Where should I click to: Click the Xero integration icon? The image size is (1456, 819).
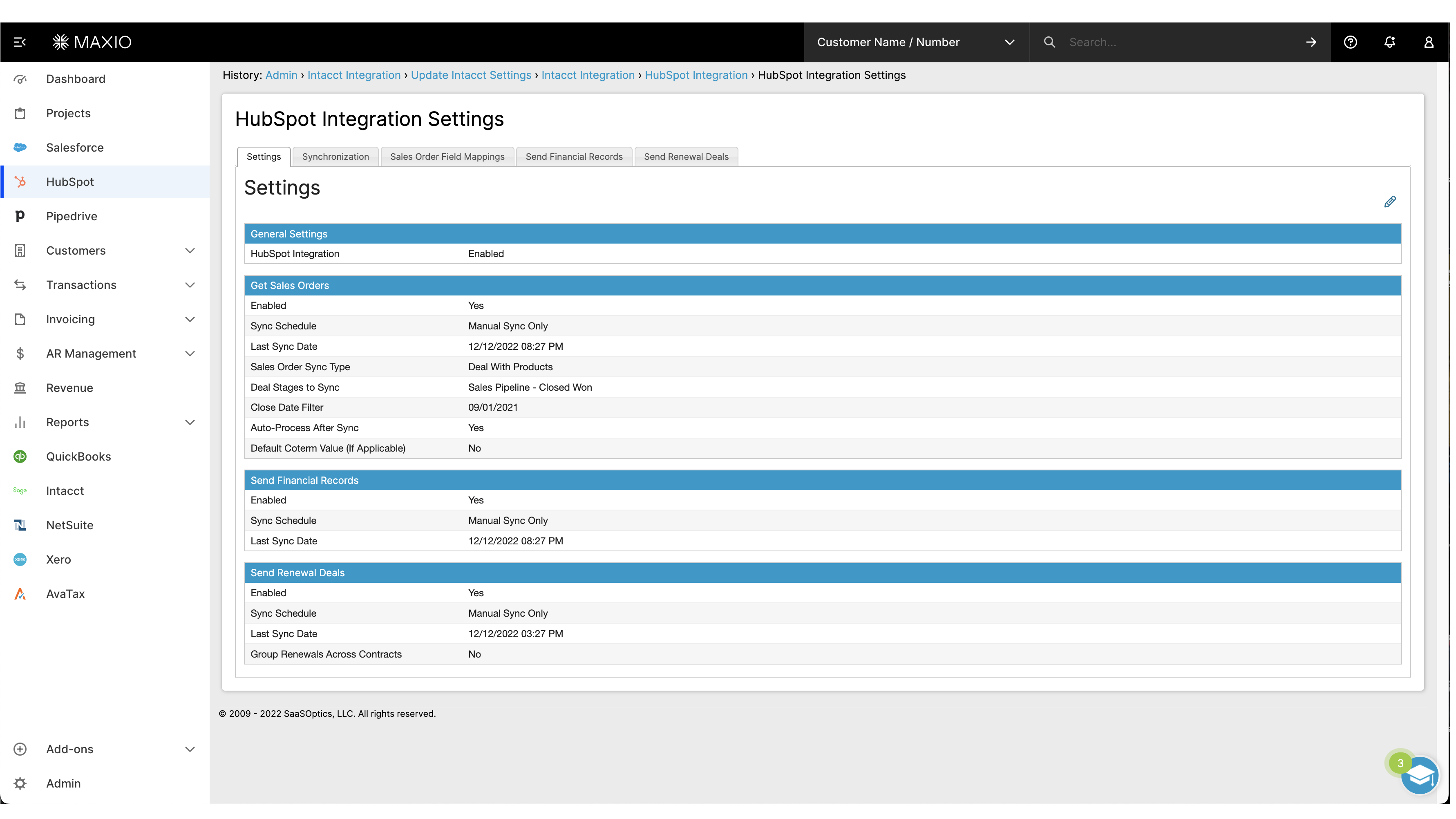tap(20, 559)
